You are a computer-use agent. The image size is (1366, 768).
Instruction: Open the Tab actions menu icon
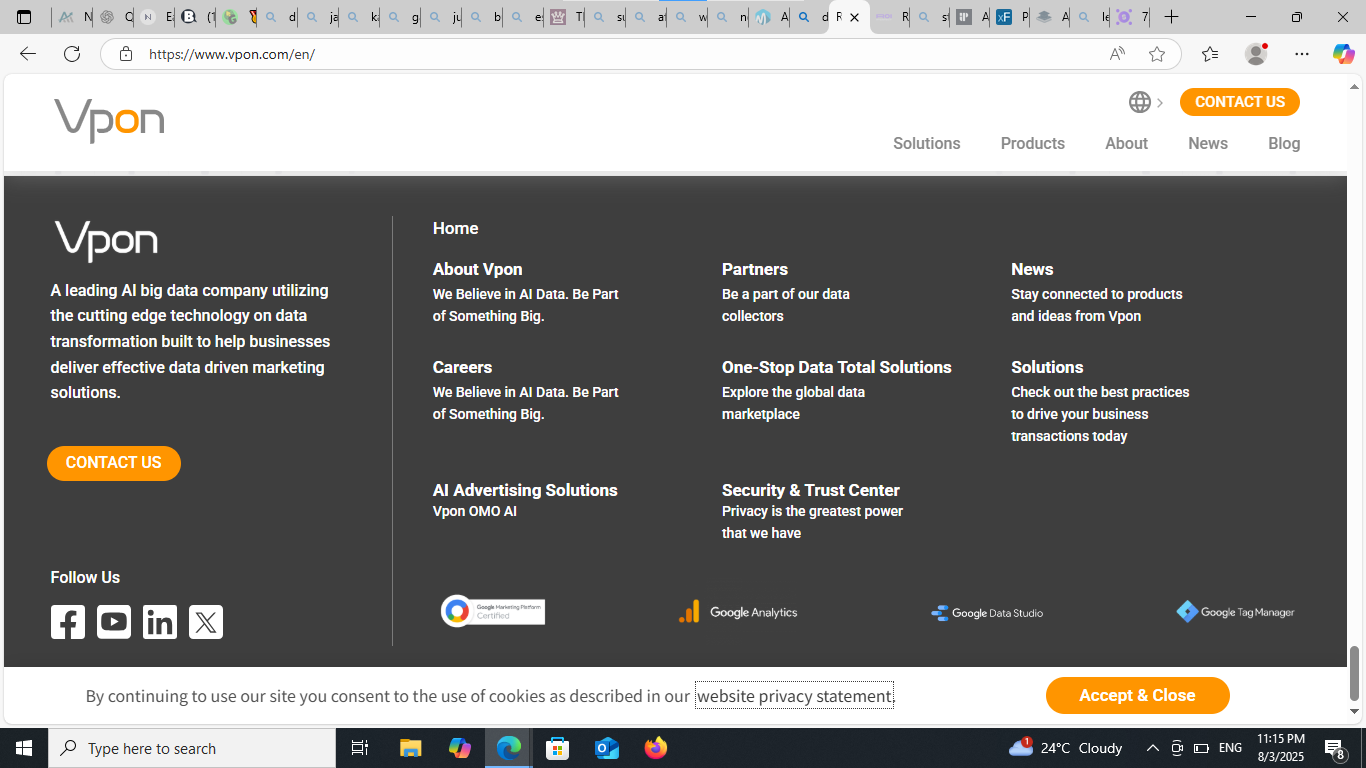tap(24, 17)
